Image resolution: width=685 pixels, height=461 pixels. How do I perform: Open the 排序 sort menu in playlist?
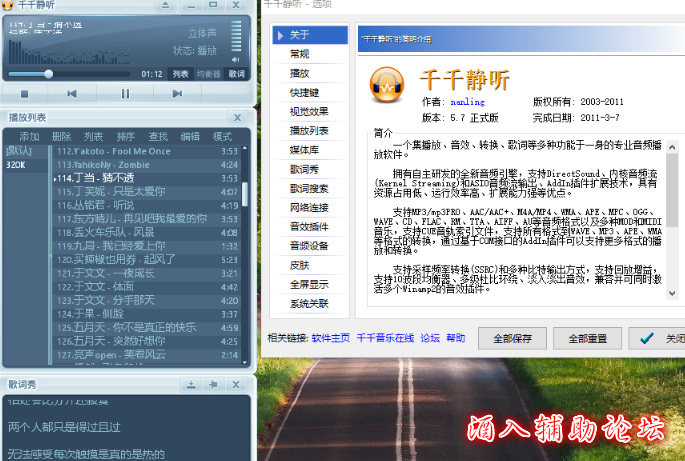coord(125,136)
